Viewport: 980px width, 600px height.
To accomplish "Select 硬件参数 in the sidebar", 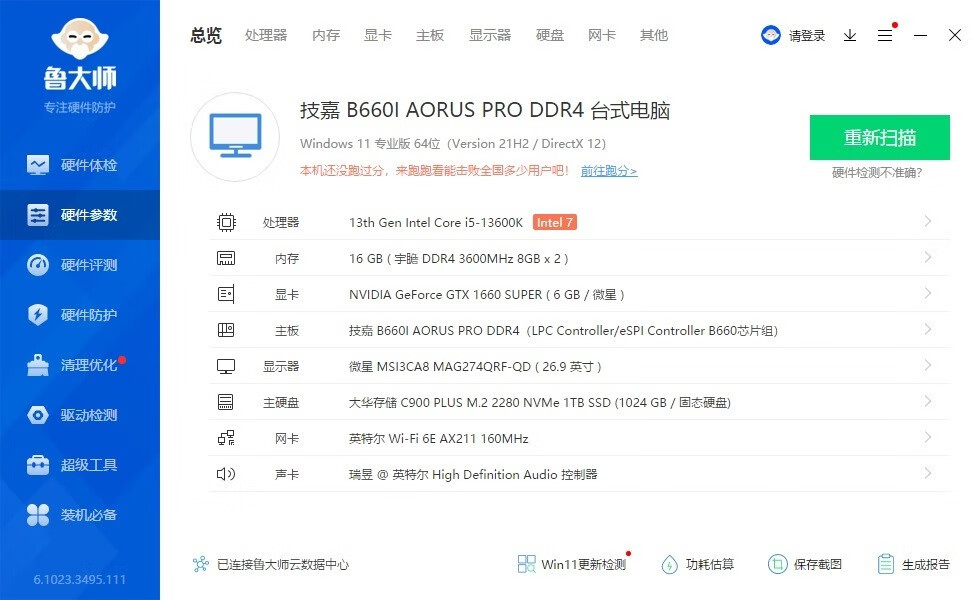I will pos(79,215).
